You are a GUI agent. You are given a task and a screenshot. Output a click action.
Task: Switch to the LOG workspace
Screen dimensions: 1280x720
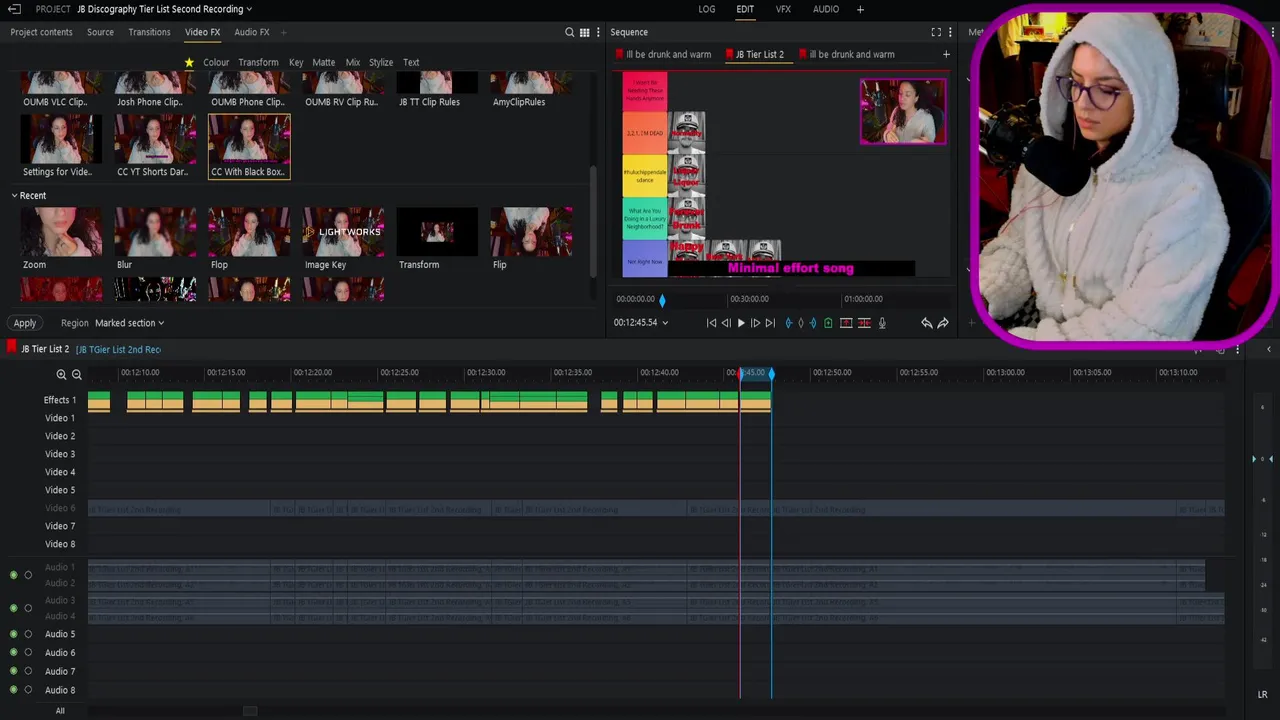[707, 9]
